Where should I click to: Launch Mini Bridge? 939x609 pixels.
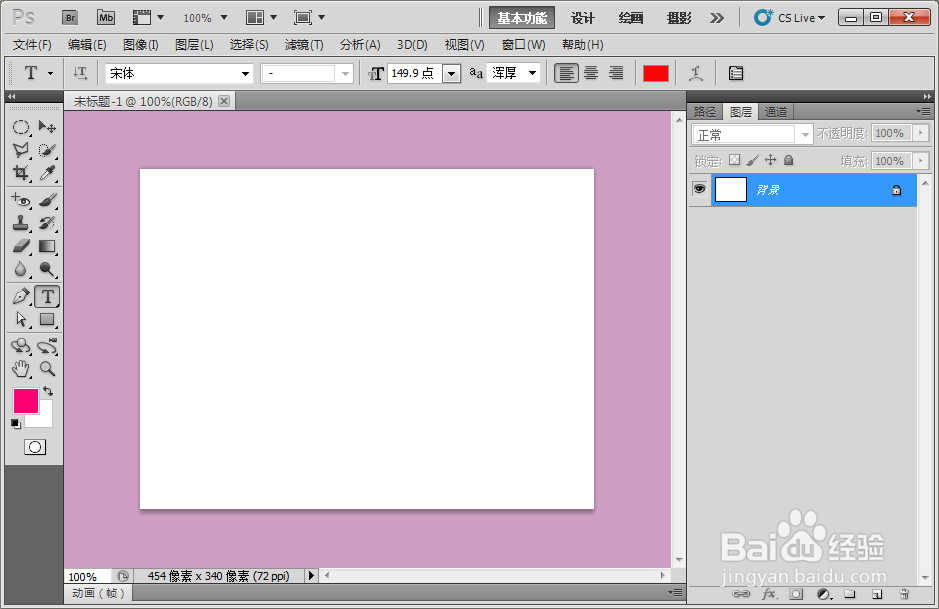click(x=106, y=17)
